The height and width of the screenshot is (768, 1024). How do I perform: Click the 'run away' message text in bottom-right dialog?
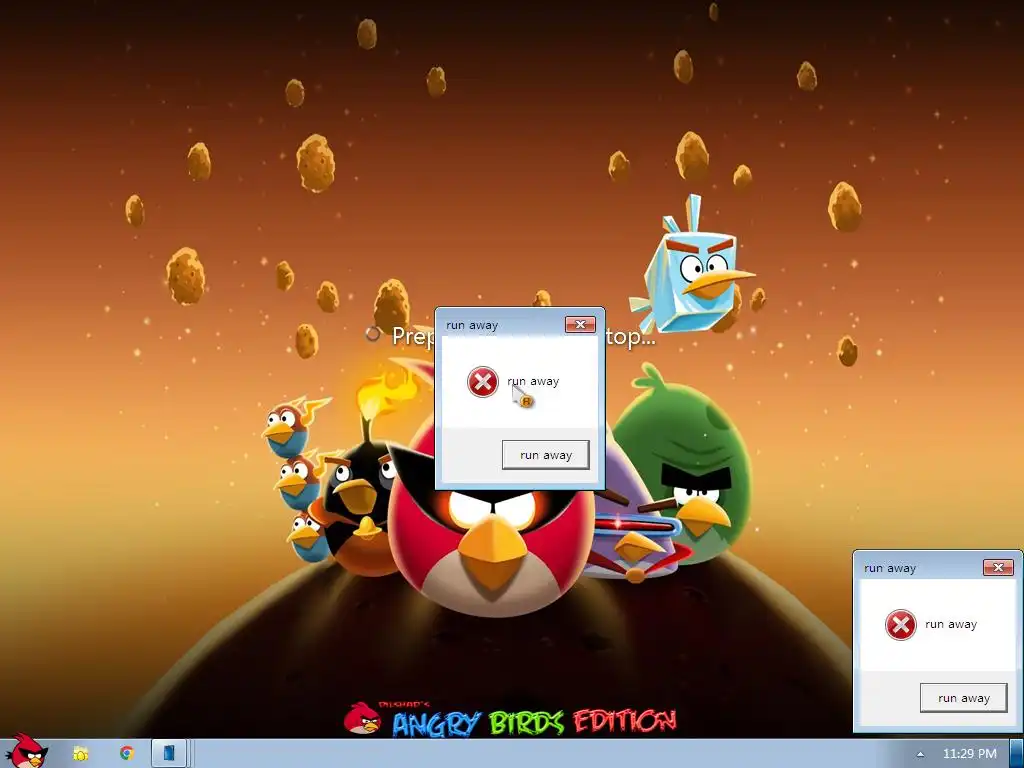pos(951,624)
